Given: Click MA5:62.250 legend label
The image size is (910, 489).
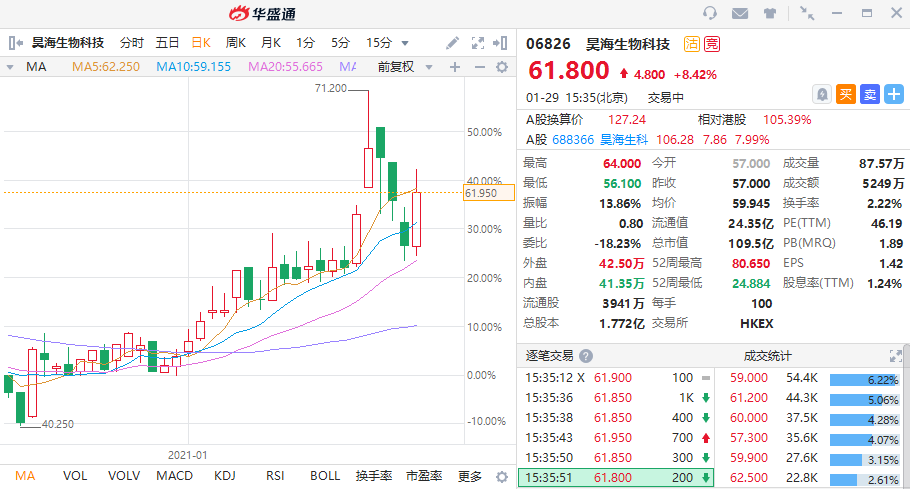Looking at the screenshot, I should [106, 67].
